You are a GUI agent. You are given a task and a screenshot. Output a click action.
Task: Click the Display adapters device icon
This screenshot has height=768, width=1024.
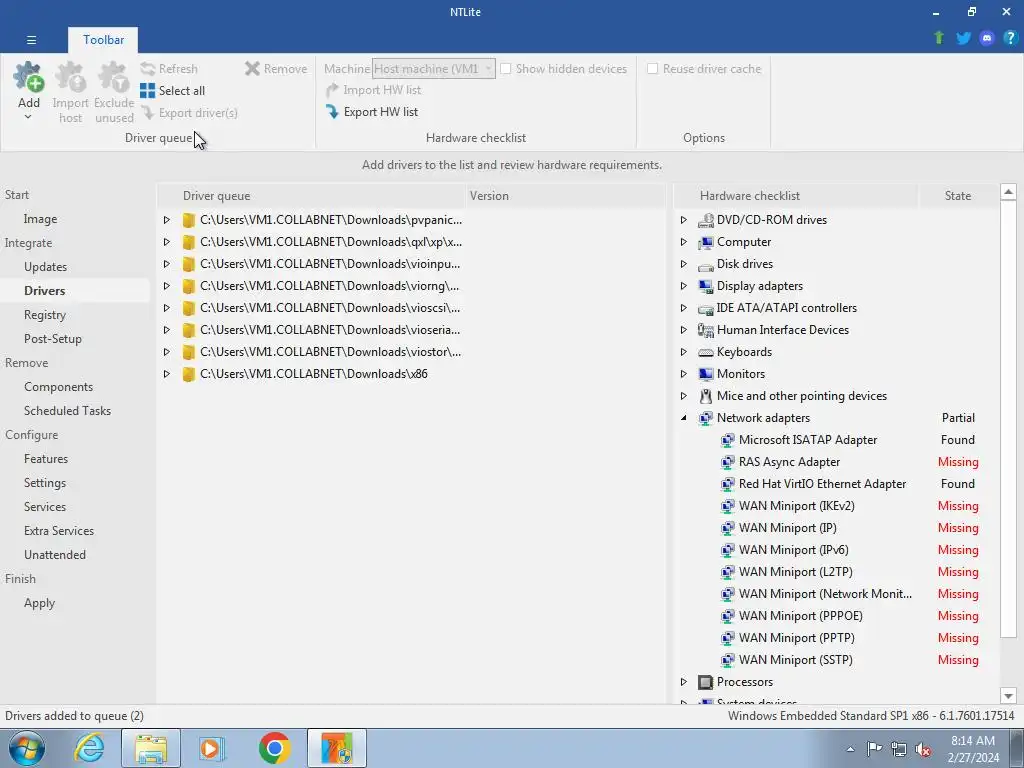705,286
